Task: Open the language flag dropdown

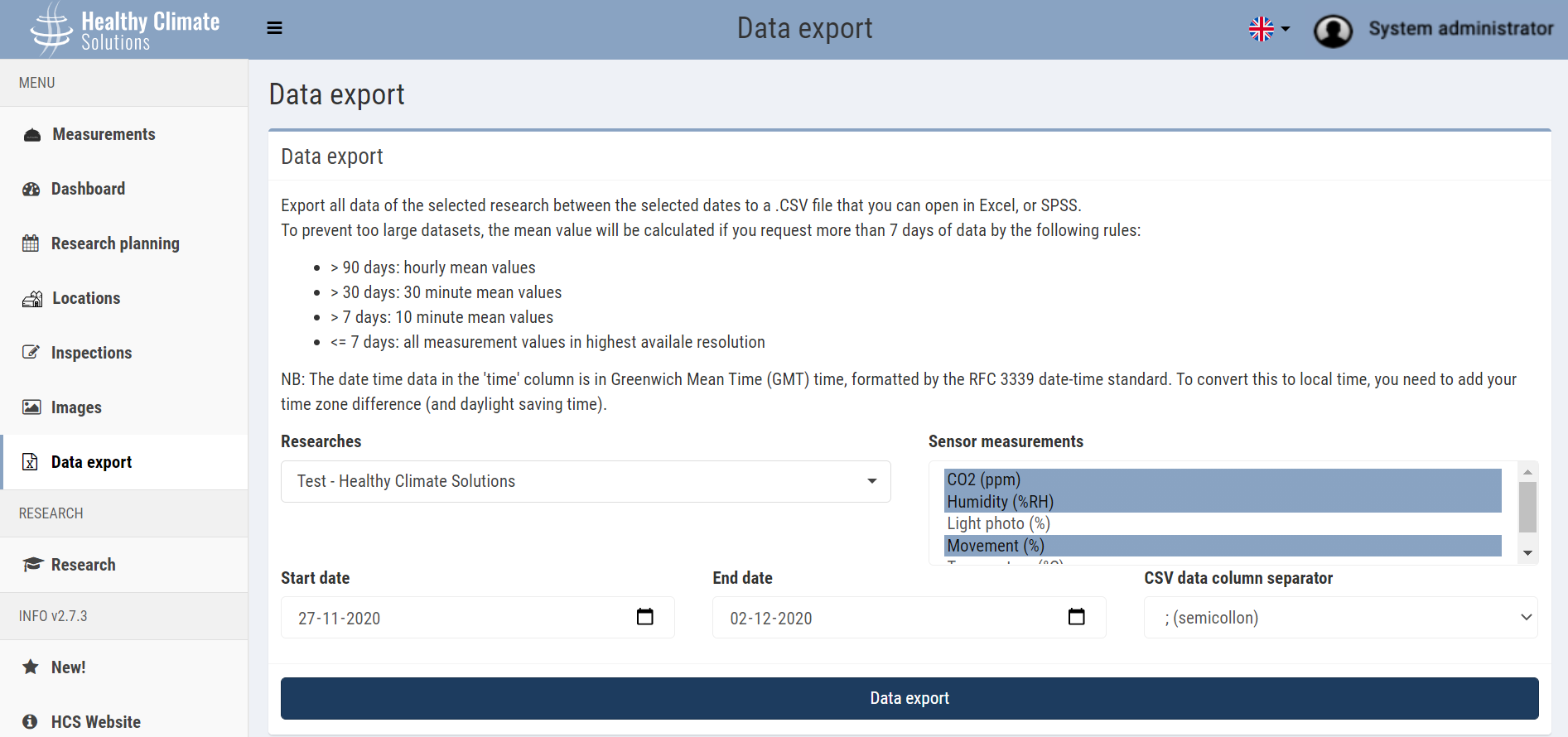Action: (x=1269, y=29)
